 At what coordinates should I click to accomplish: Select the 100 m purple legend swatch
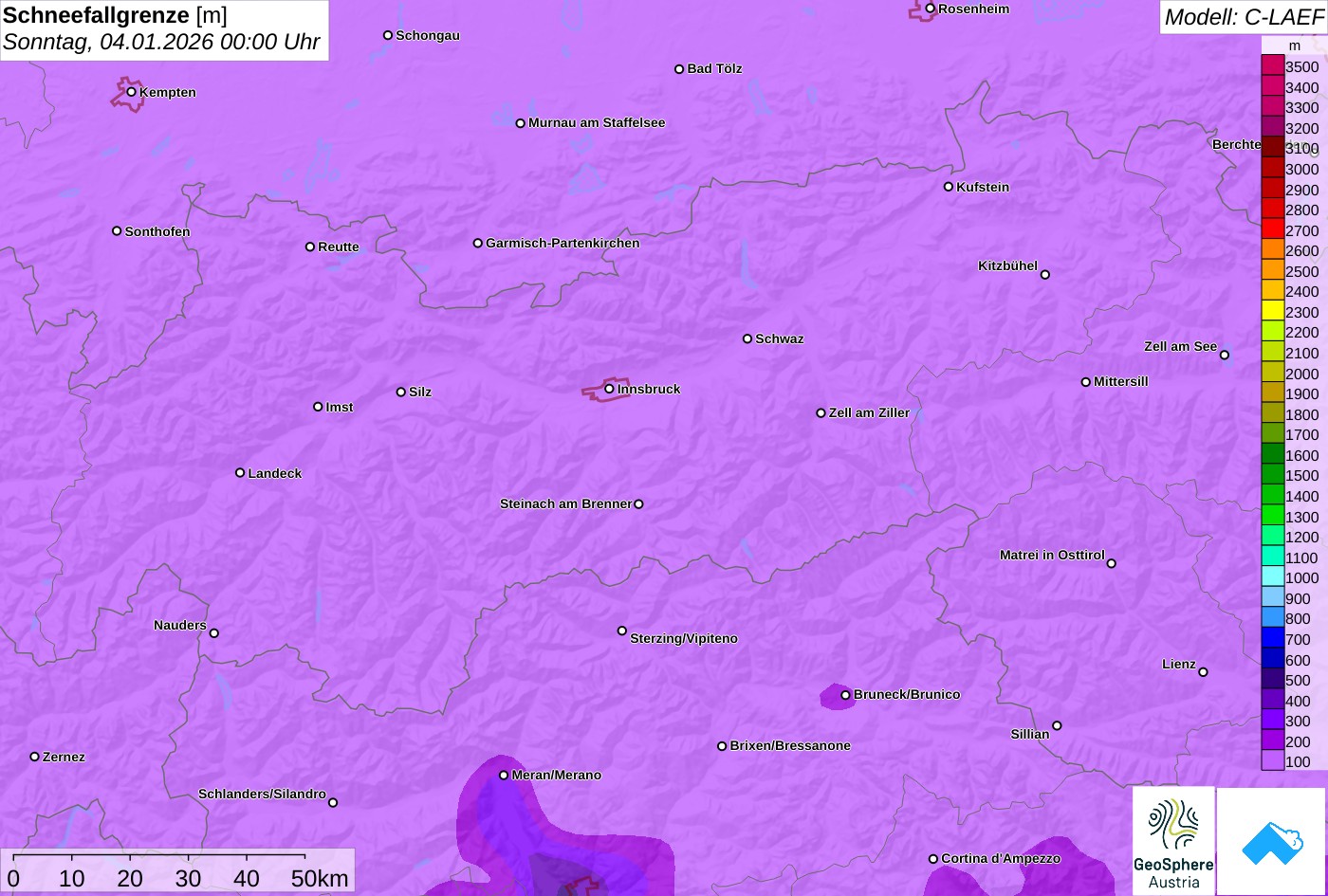[1272, 760]
